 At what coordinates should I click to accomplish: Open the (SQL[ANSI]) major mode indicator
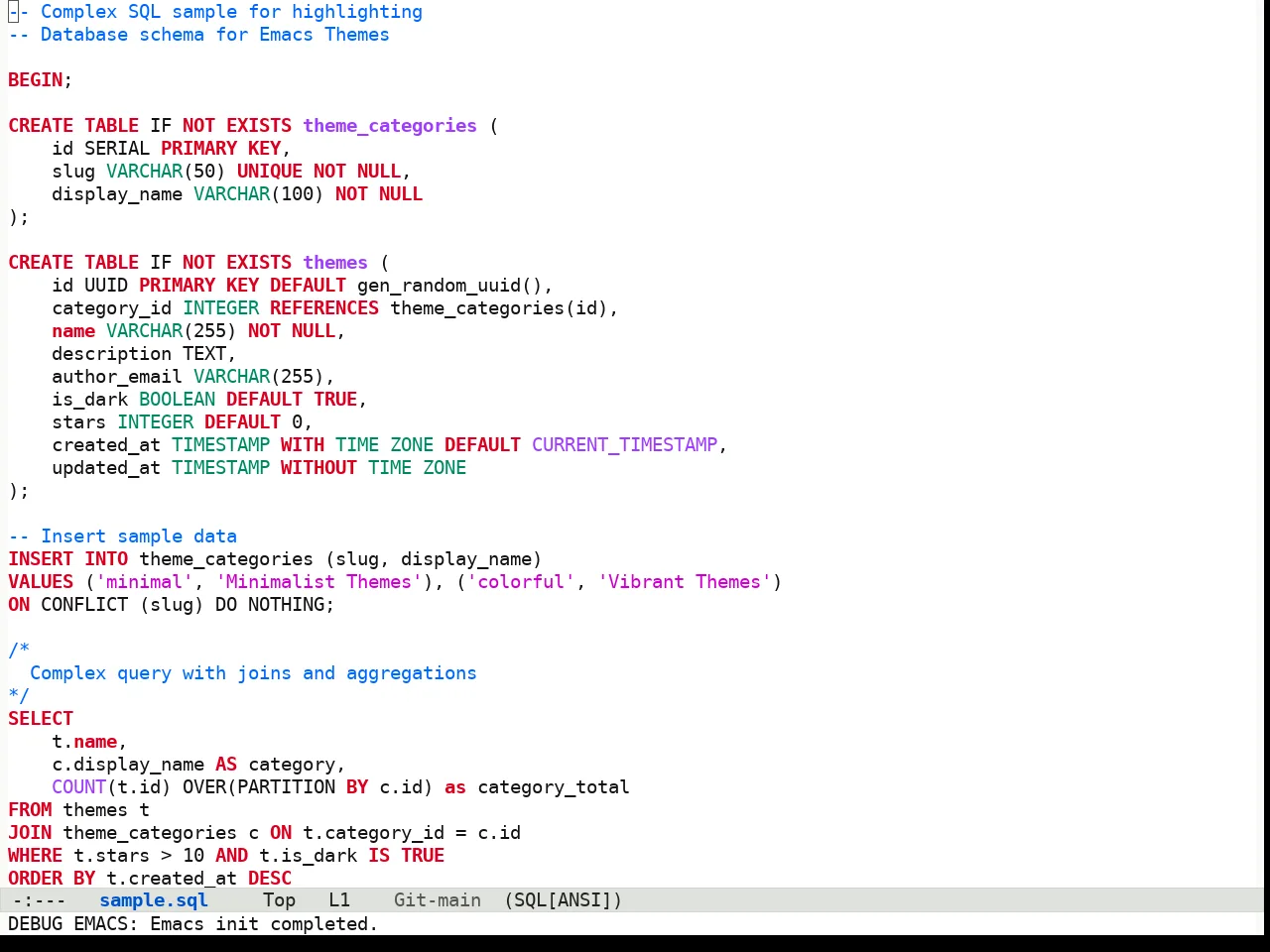[563, 900]
